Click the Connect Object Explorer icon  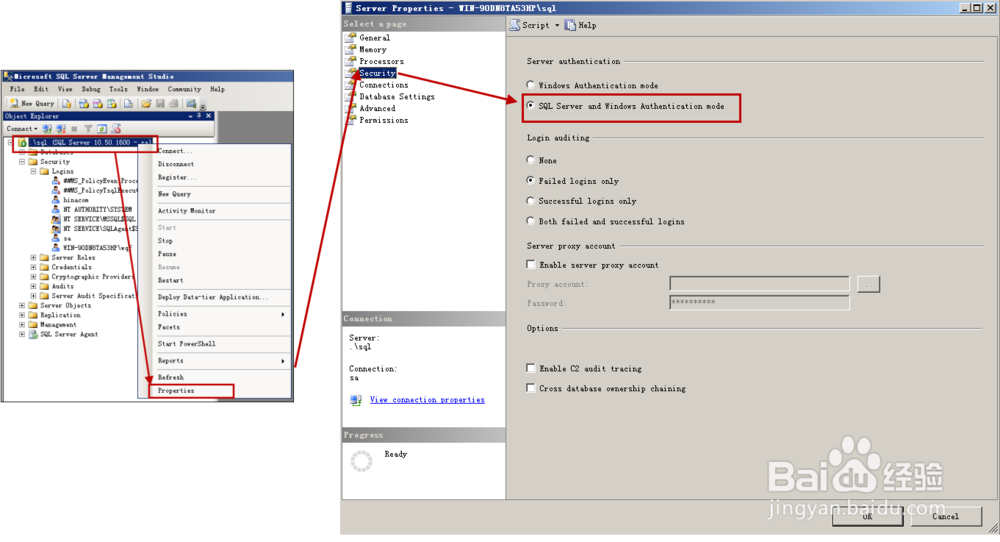point(47,129)
